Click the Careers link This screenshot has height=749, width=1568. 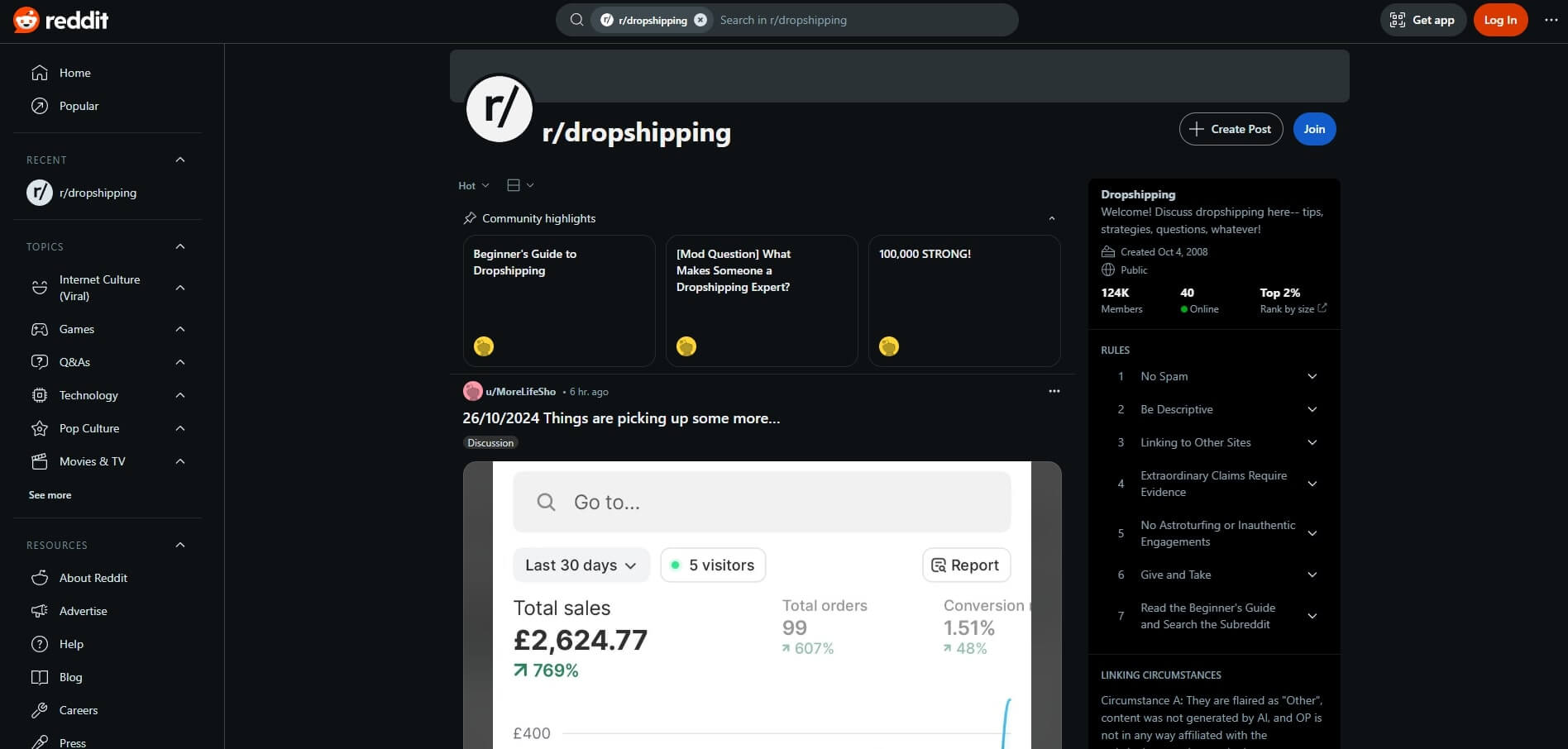(x=79, y=710)
